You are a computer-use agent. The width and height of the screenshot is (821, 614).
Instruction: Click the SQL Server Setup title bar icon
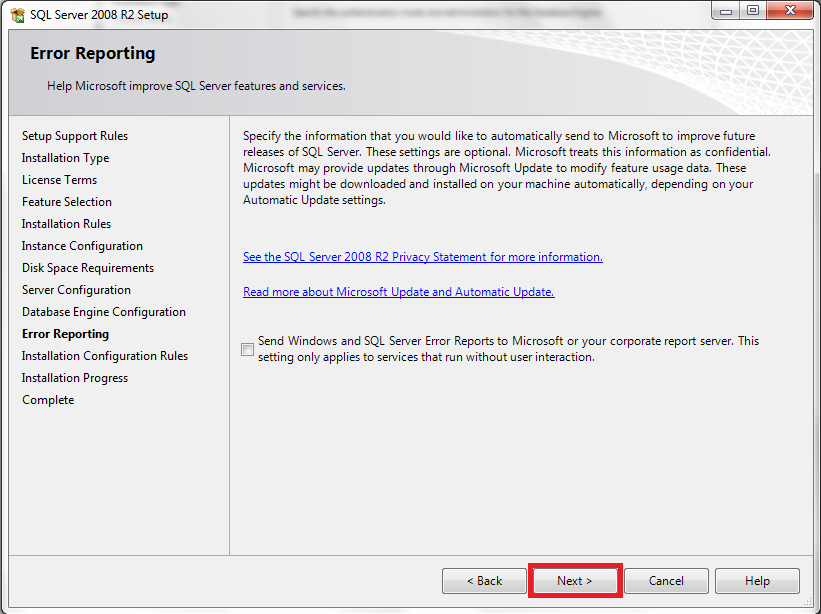[17, 15]
